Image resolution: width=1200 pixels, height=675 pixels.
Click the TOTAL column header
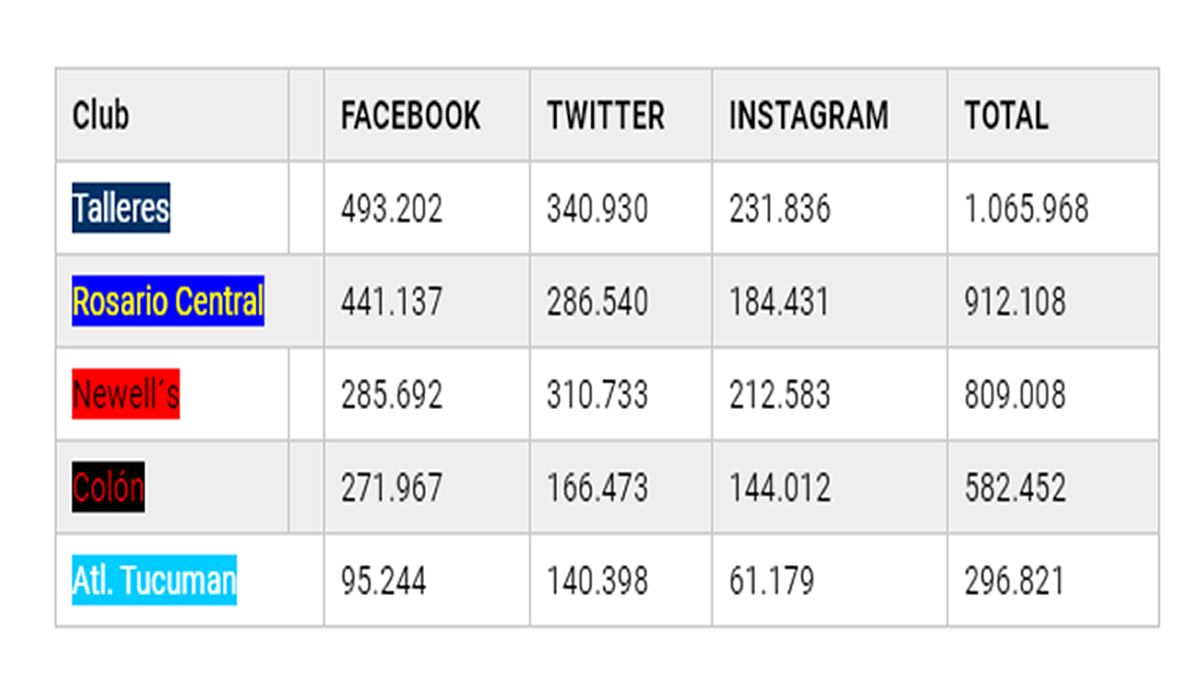point(1006,115)
